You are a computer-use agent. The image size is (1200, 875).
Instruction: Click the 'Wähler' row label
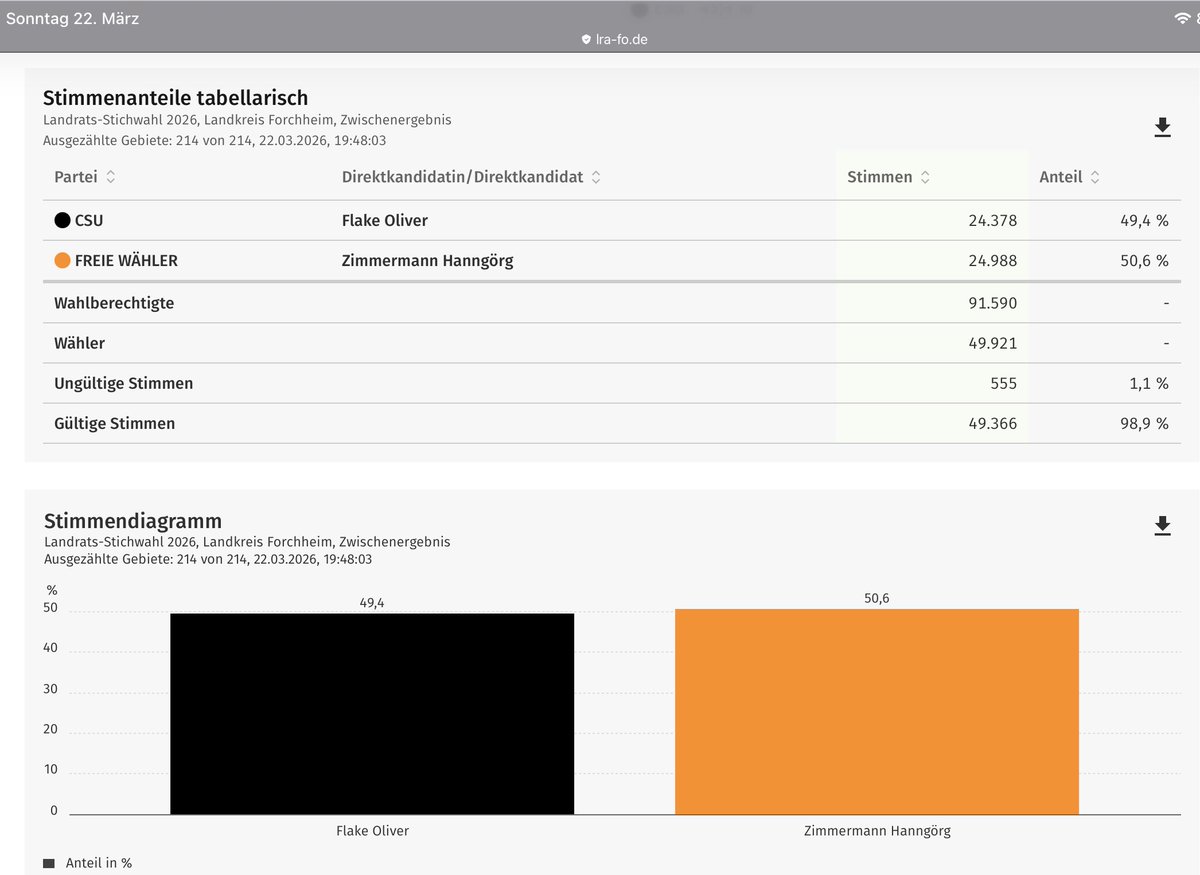click(80, 343)
